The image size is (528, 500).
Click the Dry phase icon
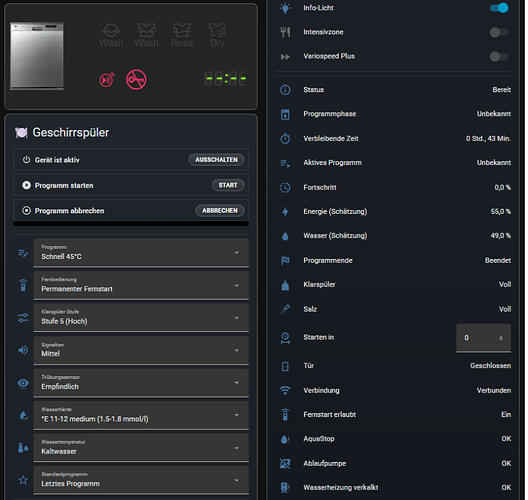[x=218, y=35]
